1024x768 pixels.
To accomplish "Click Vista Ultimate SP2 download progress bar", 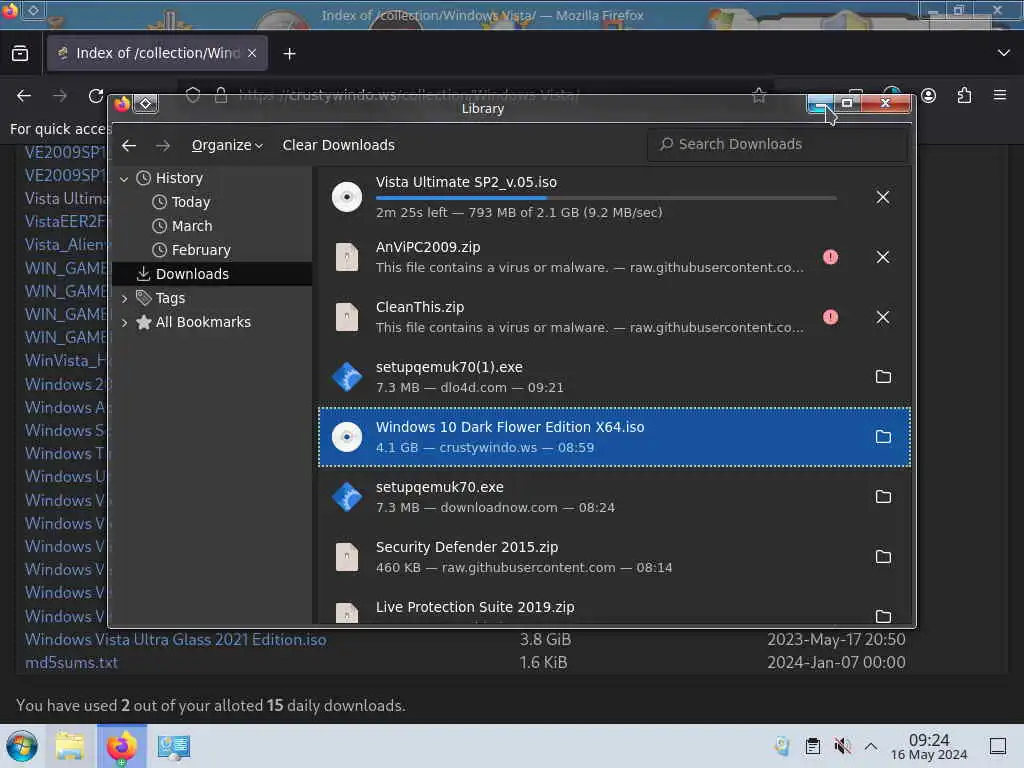I will tap(606, 198).
